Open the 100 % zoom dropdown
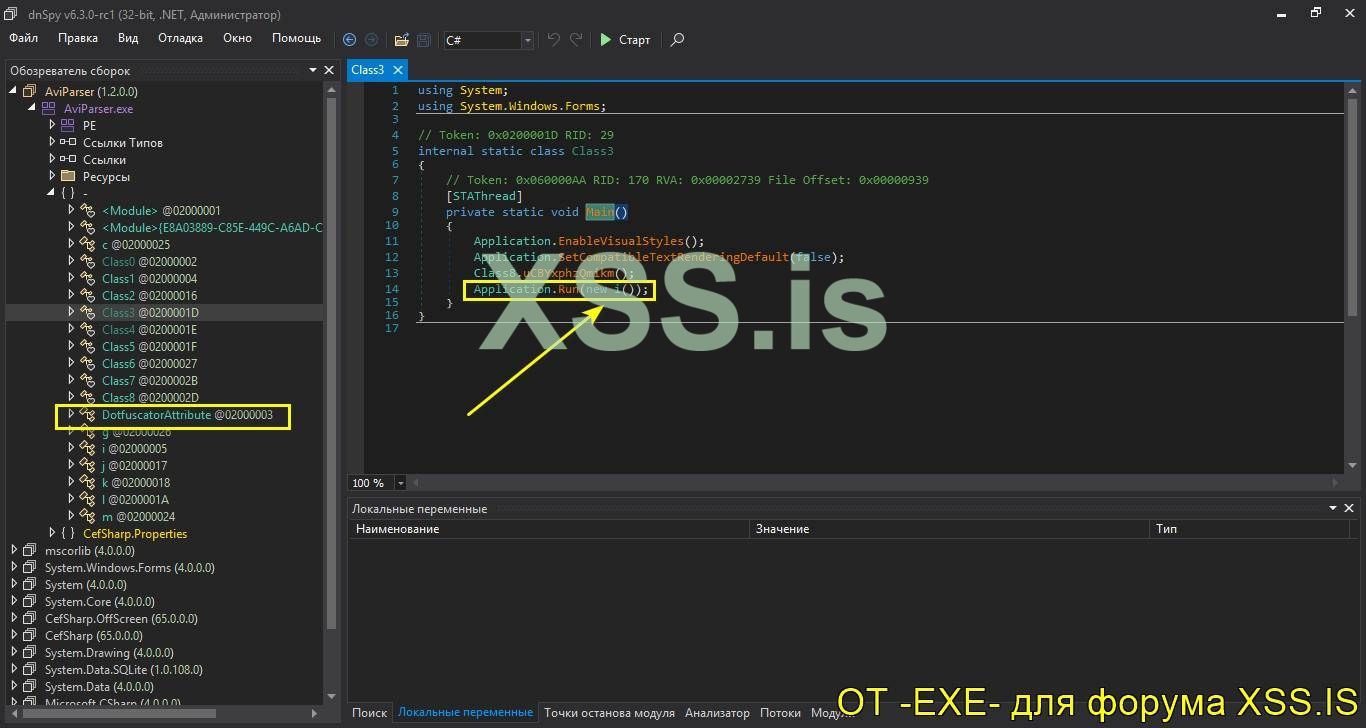 [x=401, y=483]
